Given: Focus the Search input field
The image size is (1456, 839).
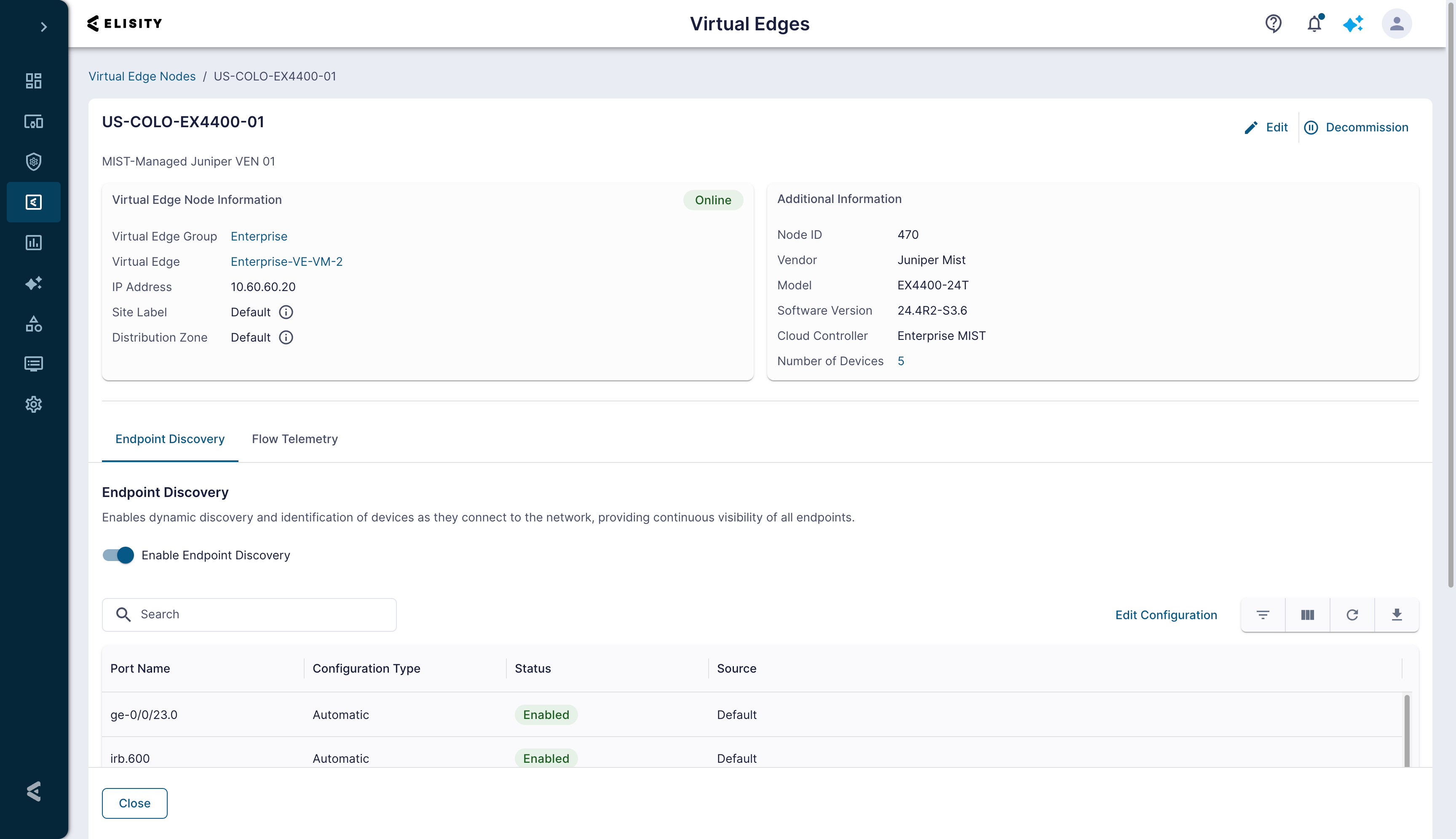Looking at the screenshot, I should 249,615.
